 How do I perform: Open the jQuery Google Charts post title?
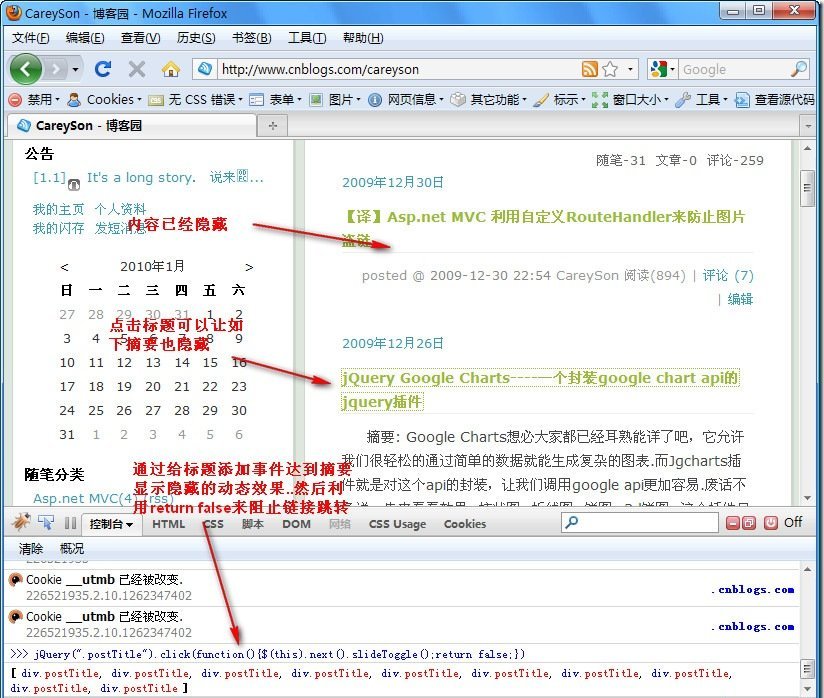click(x=540, y=389)
